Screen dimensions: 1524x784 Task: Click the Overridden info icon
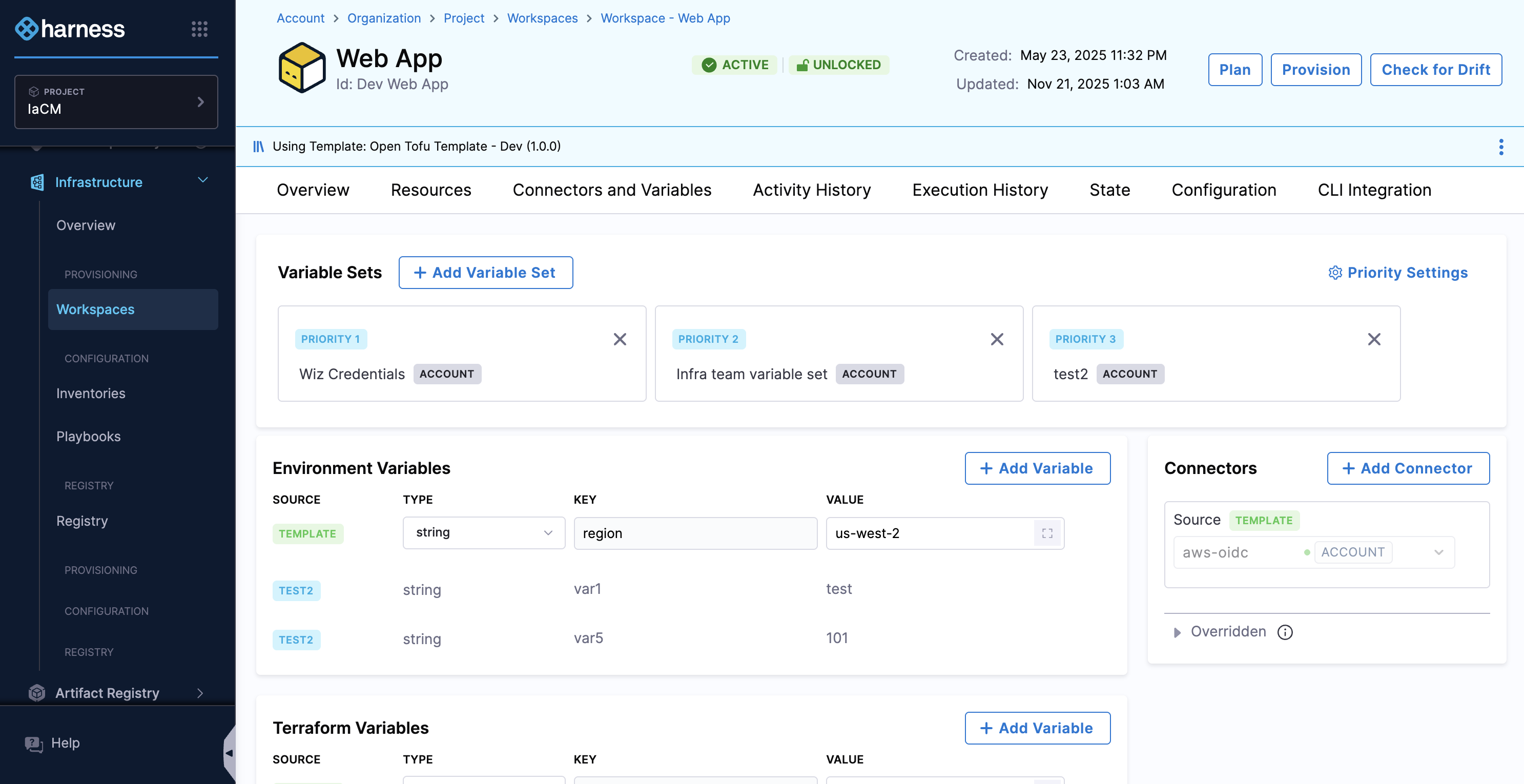[1285, 632]
